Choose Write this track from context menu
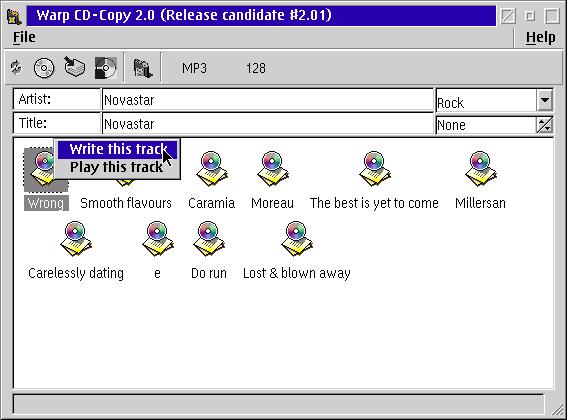The height and width of the screenshot is (420, 567). (x=118, y=149)
